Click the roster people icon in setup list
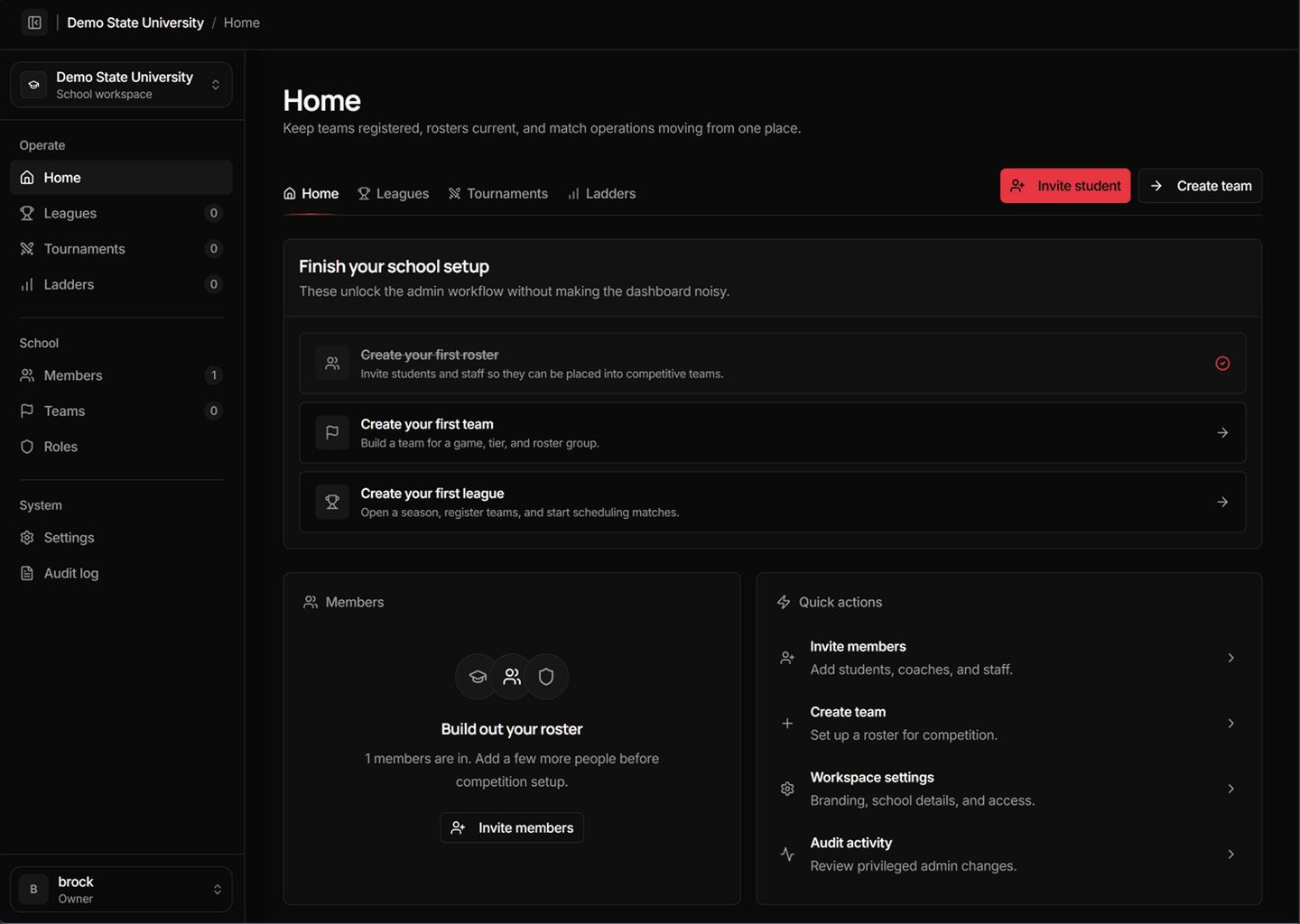 tap(332, 364)
